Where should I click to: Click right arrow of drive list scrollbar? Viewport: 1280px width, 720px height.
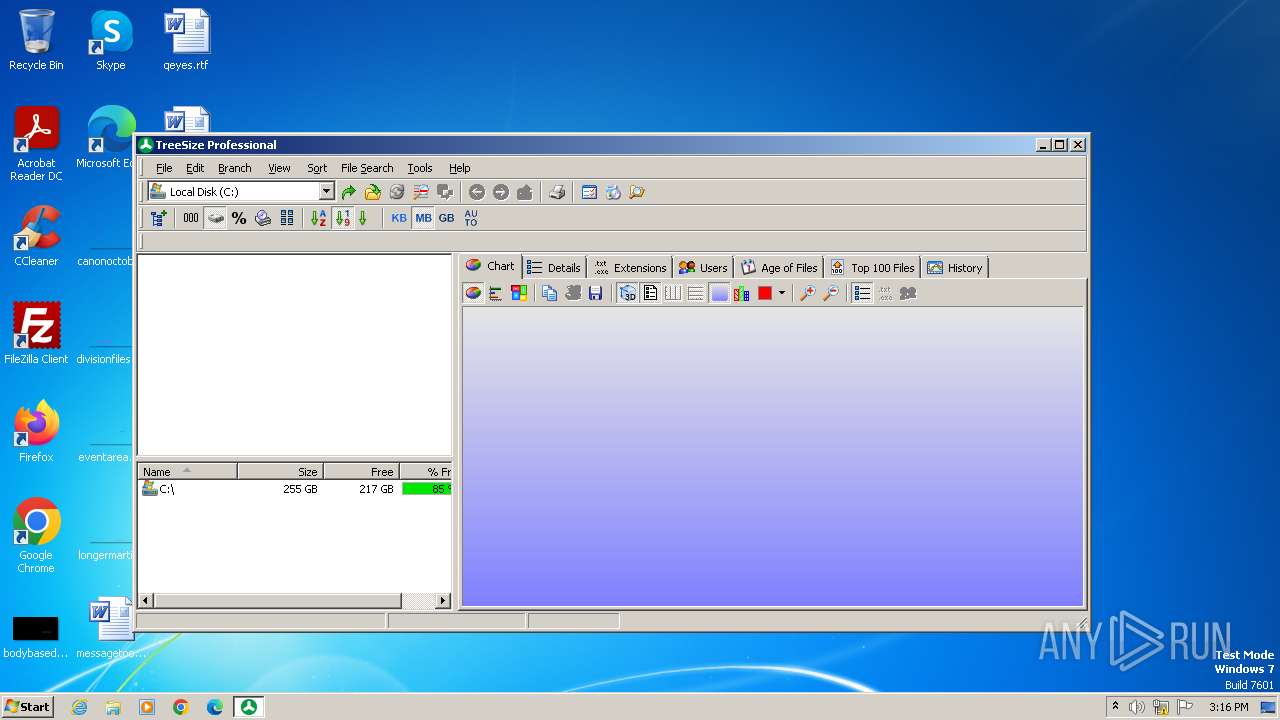tap(443, 600)
